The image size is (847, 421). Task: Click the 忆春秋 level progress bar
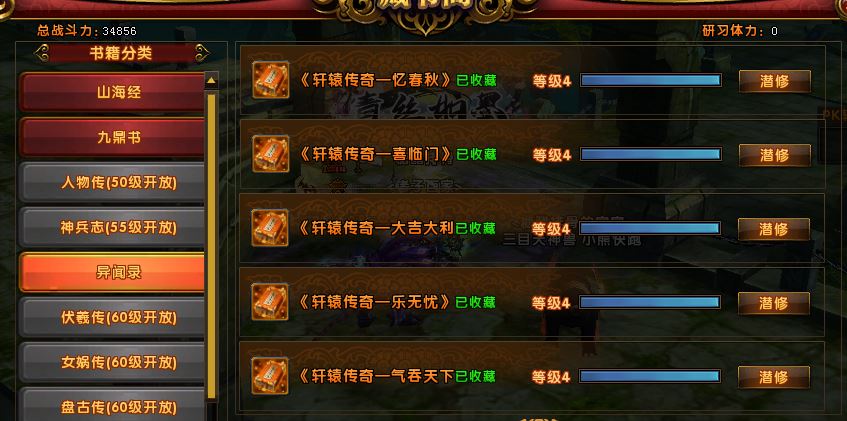pyautogui.click(x=651, y=81)
